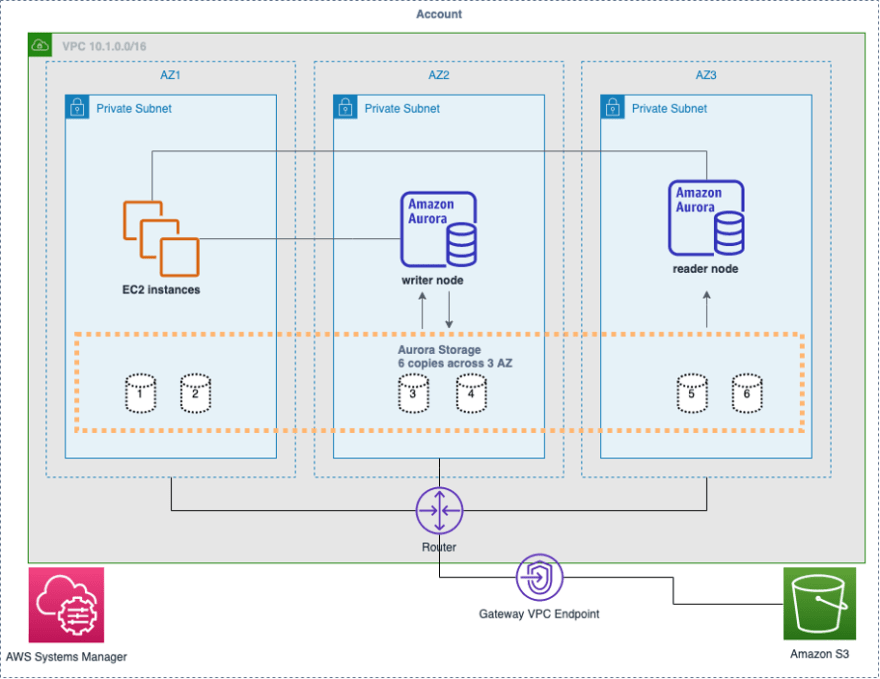Select storage copy cylinder 2
The image size is (880, 679).
pyautogui.click(x=195, y=393)
